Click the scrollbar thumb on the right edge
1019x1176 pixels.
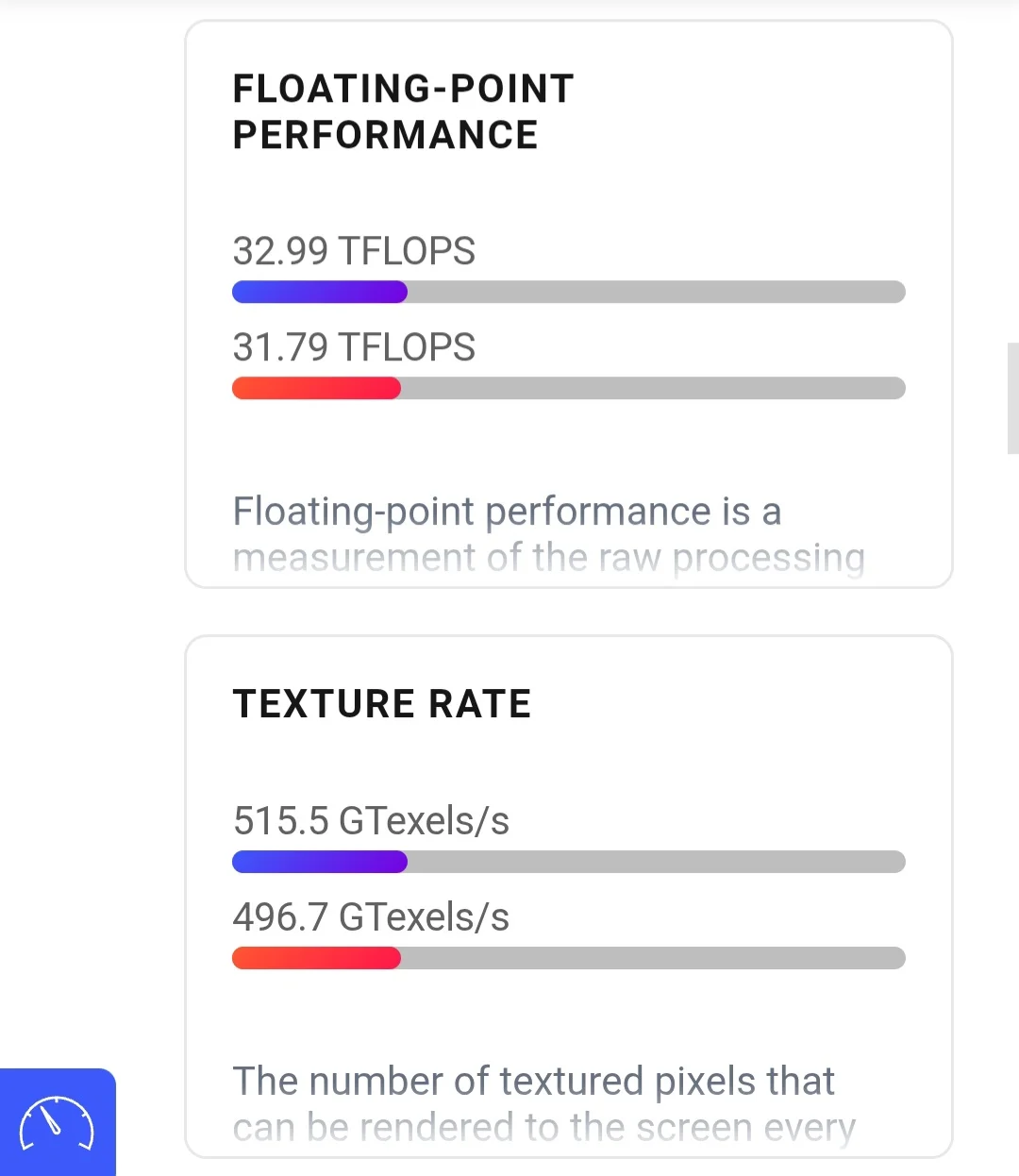(1012, 398)
